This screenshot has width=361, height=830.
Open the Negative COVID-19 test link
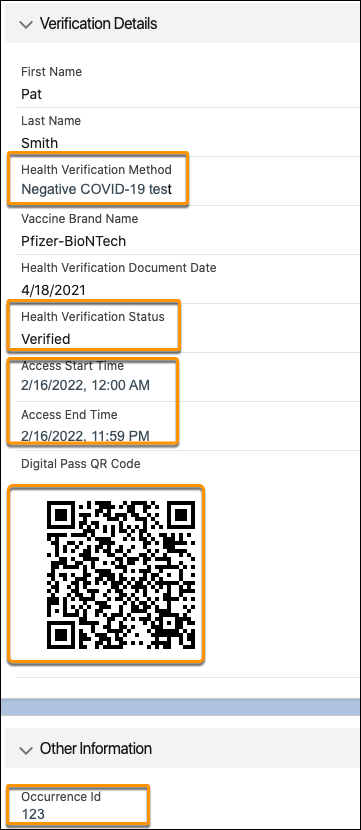tap(96, 189)
